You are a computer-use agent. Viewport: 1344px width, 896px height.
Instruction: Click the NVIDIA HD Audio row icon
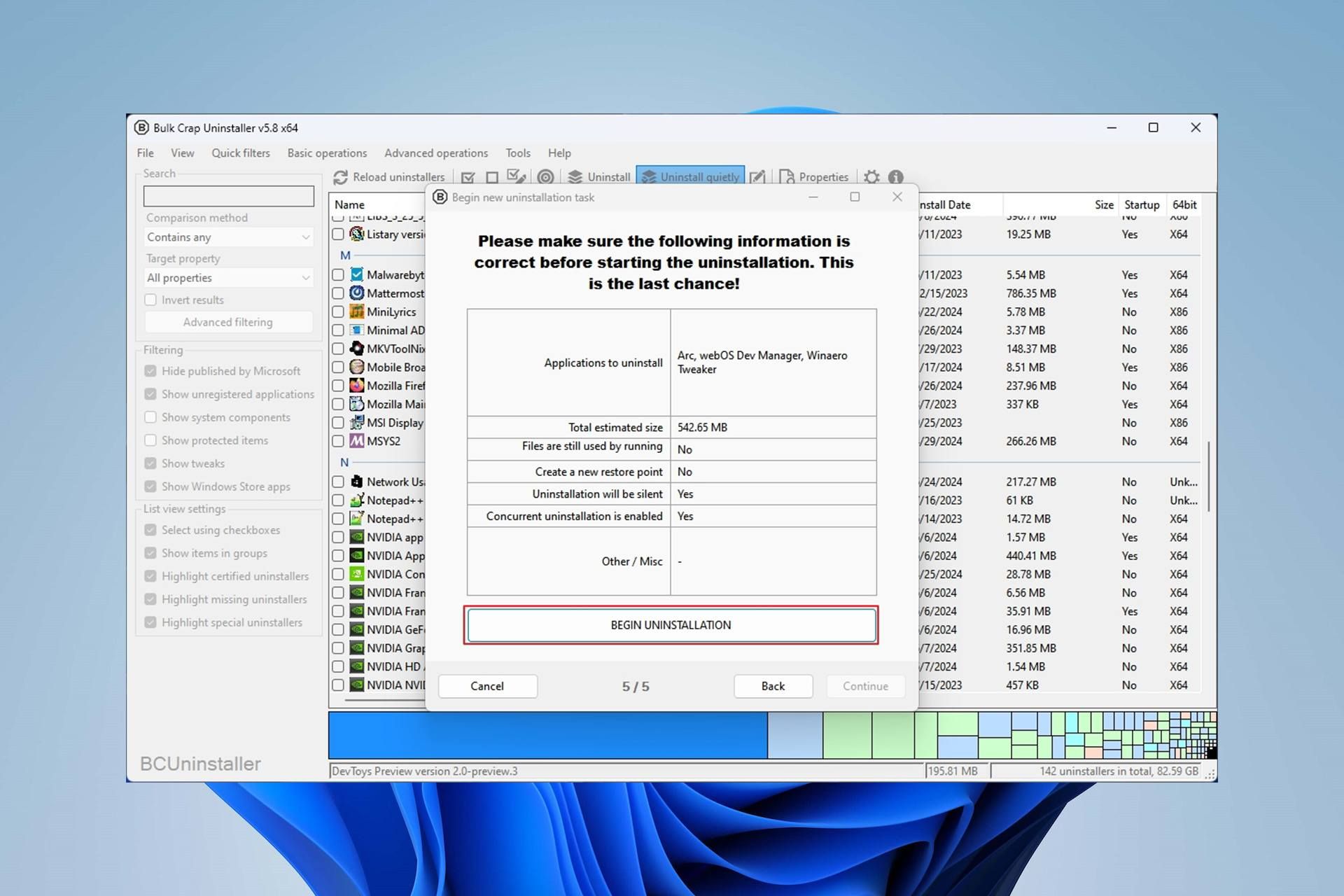357,666
